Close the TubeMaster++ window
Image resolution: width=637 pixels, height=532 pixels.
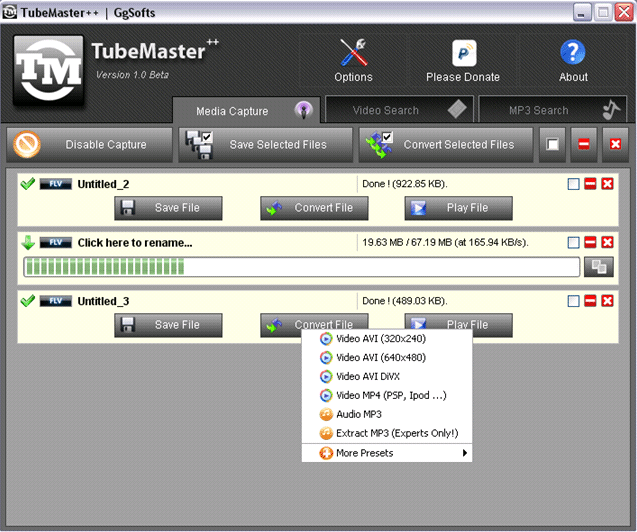624,12
